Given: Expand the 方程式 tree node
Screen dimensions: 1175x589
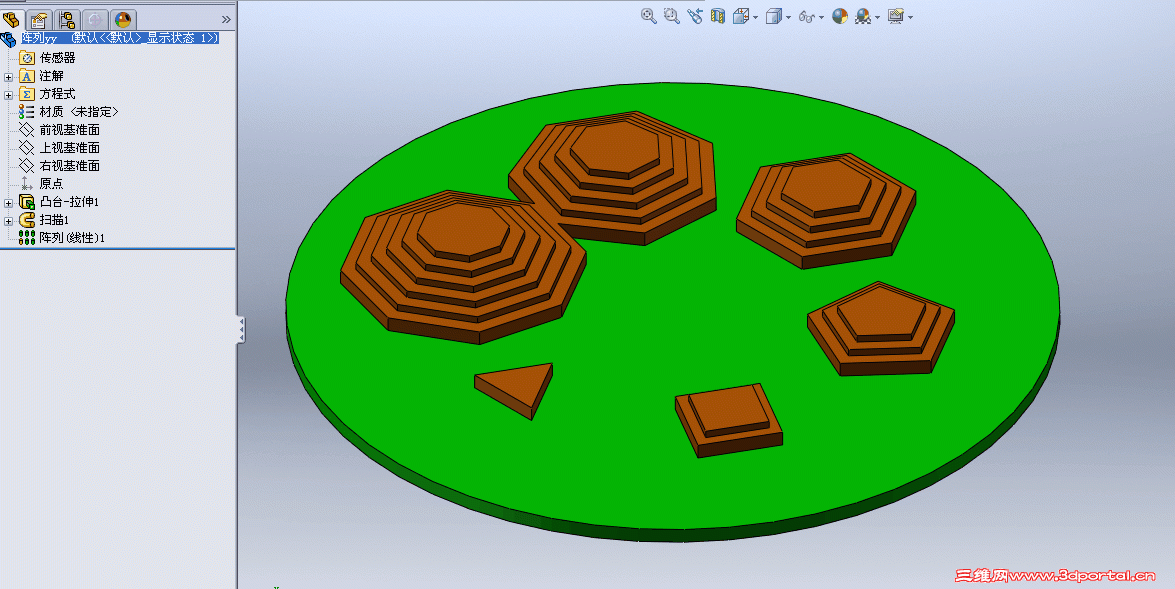Looking at the screenshot, I should point(8,94).
